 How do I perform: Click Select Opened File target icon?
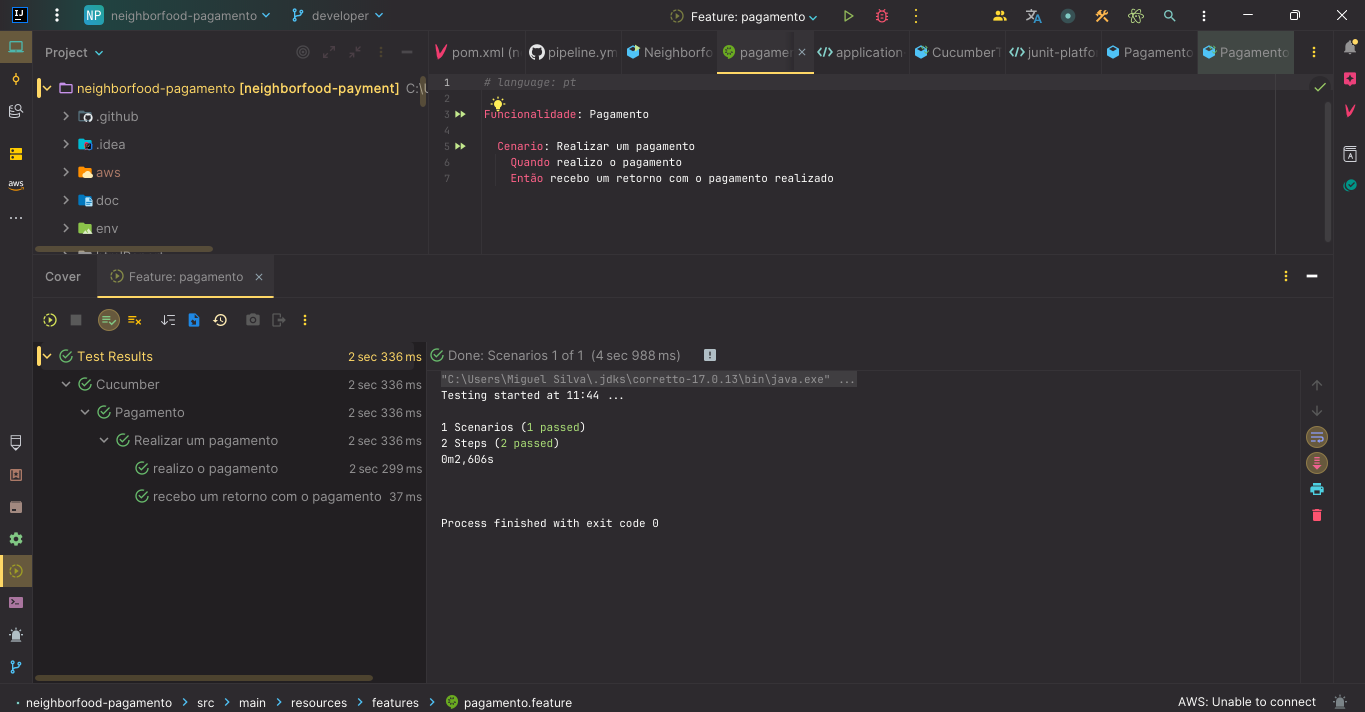pos(303,52)
